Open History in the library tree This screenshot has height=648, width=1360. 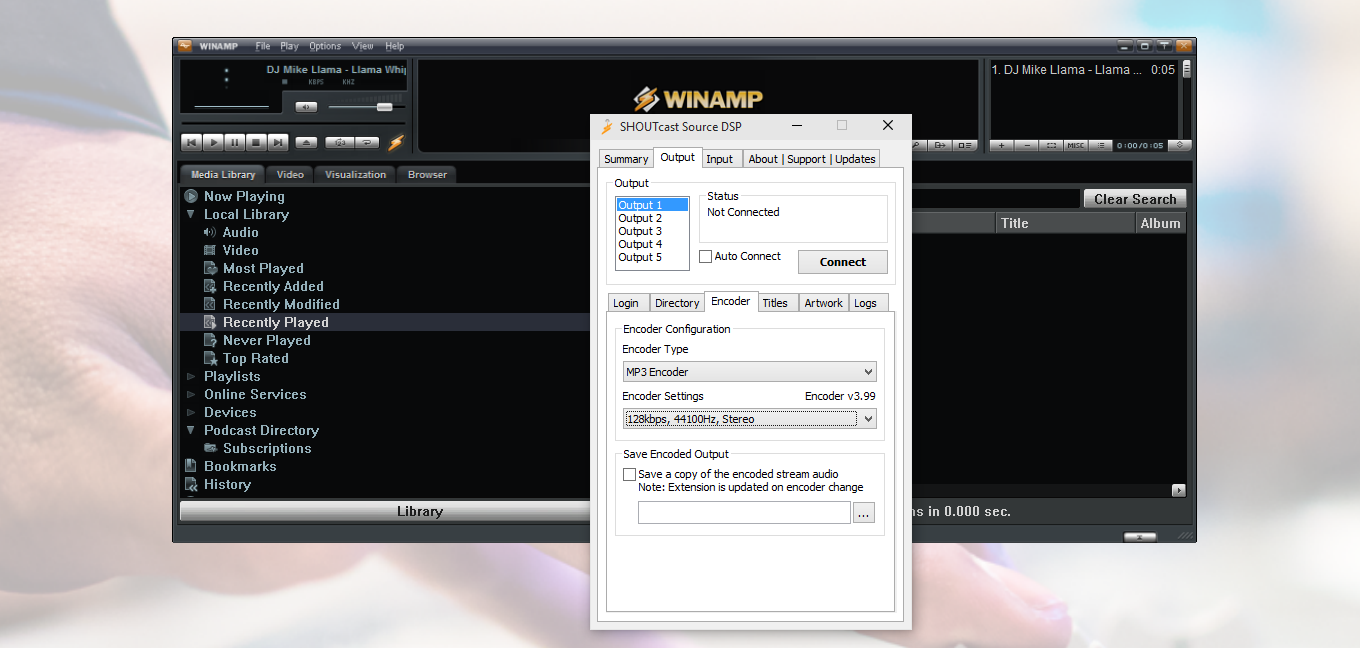tap(227, 484)
